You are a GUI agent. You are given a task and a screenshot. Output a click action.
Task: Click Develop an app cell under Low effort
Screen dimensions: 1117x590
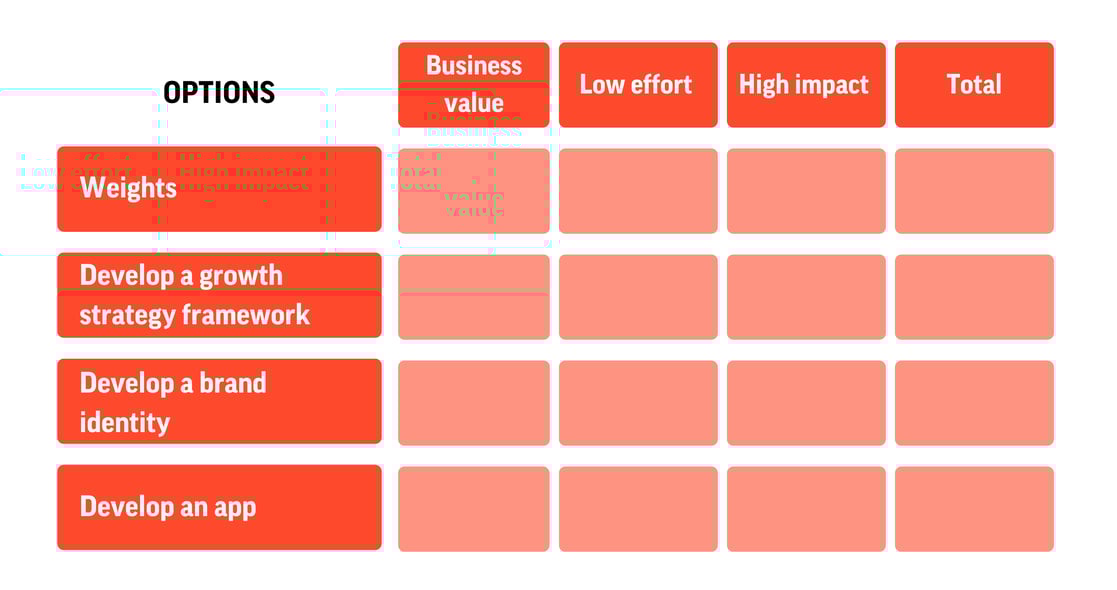pyautogui.click(x=638, y=509)
